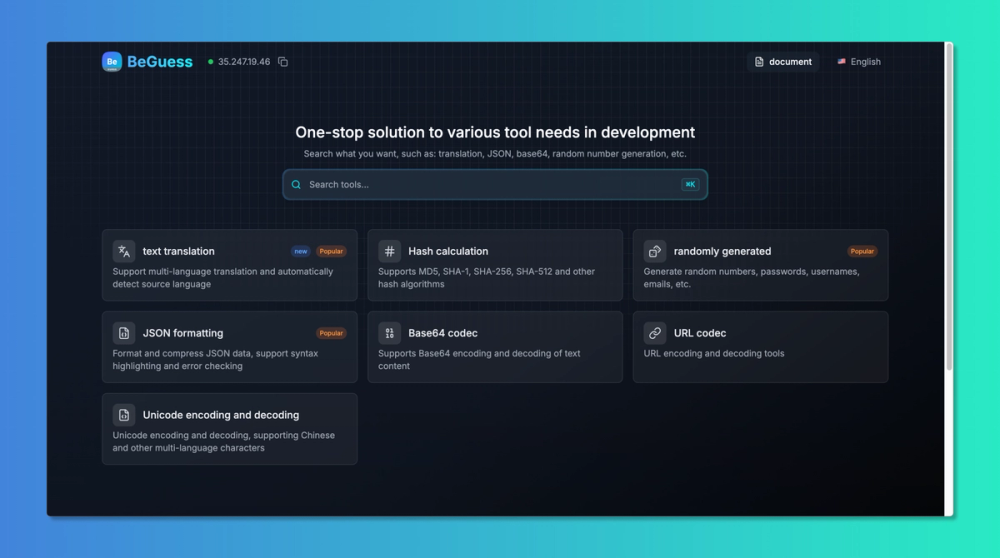
Task: Click the text translation description text
Action: (x=223, y=278)
